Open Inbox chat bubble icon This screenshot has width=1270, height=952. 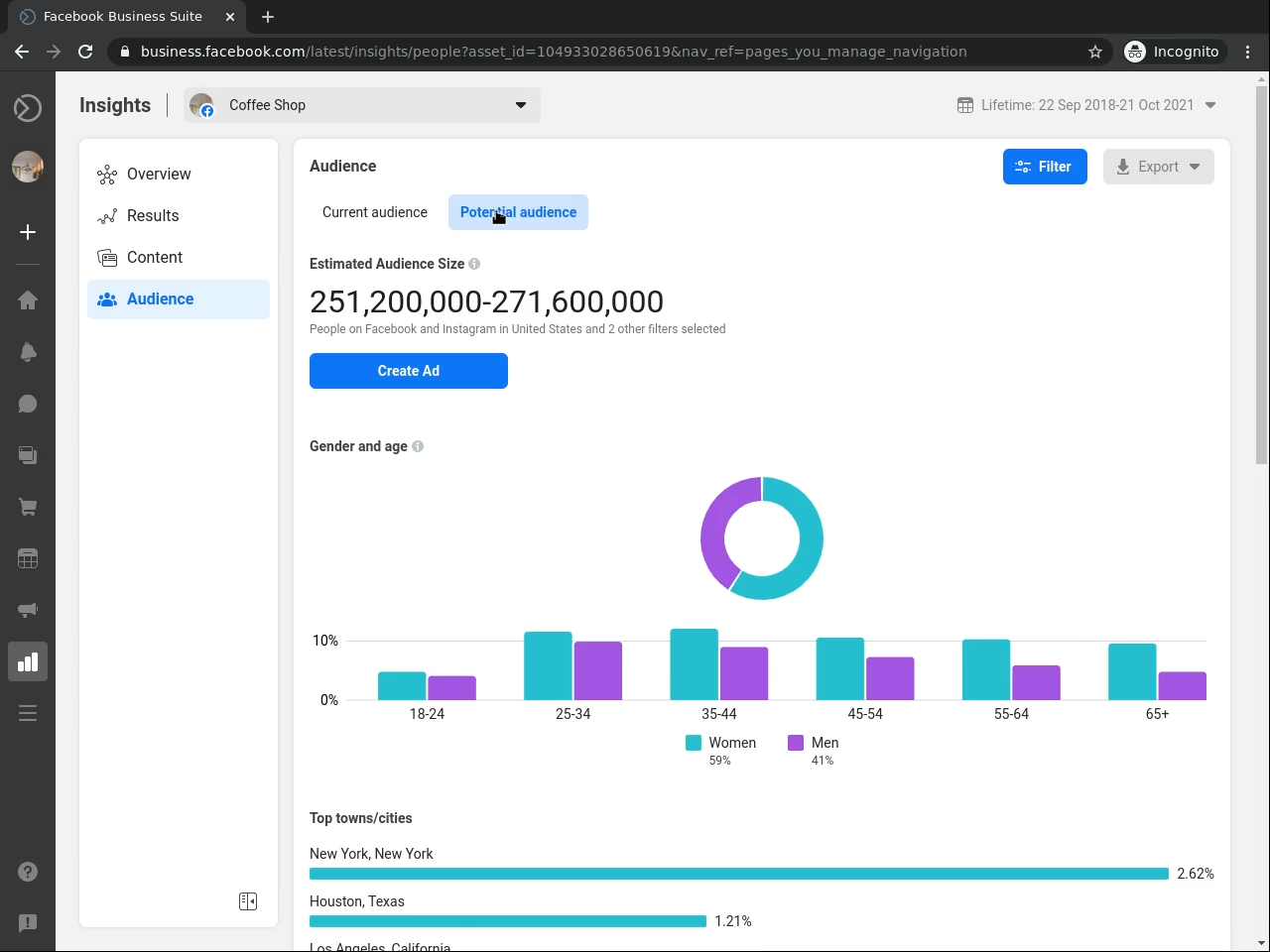point(28,404)
